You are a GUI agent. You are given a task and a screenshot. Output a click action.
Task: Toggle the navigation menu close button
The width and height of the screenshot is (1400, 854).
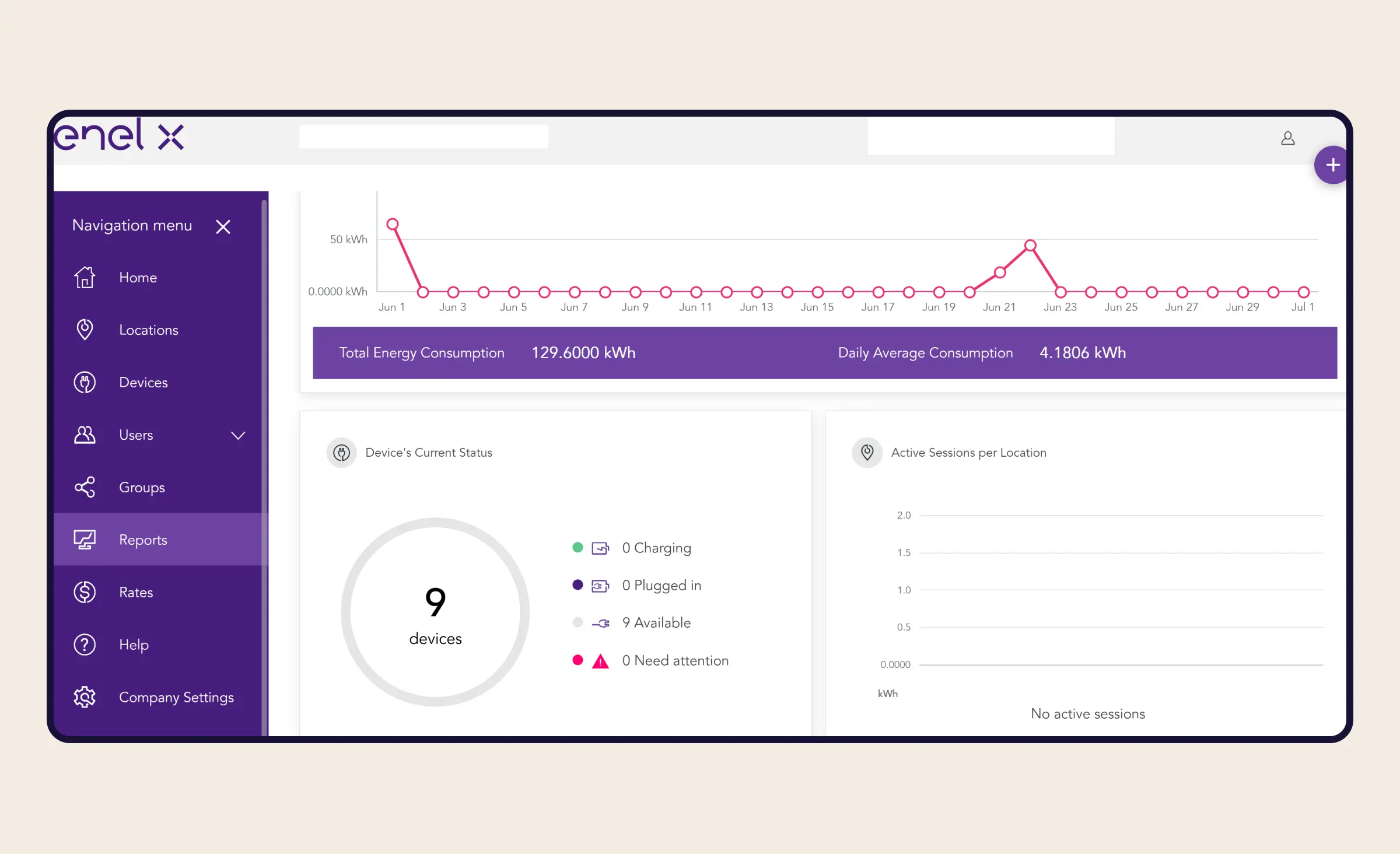point(224,225)
